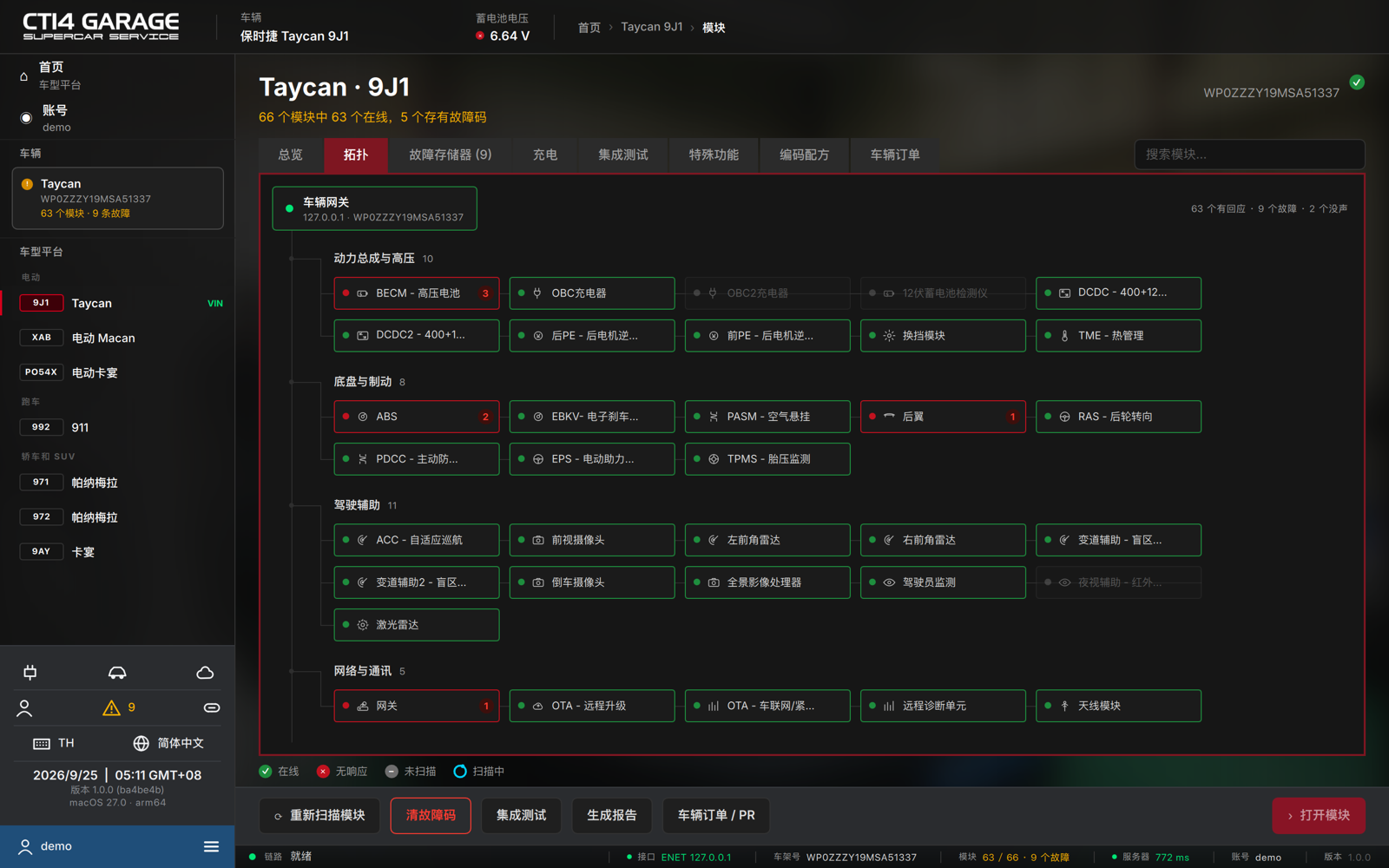Switch to the 总览 tab

pyautogui.click(x=291, y=155)
